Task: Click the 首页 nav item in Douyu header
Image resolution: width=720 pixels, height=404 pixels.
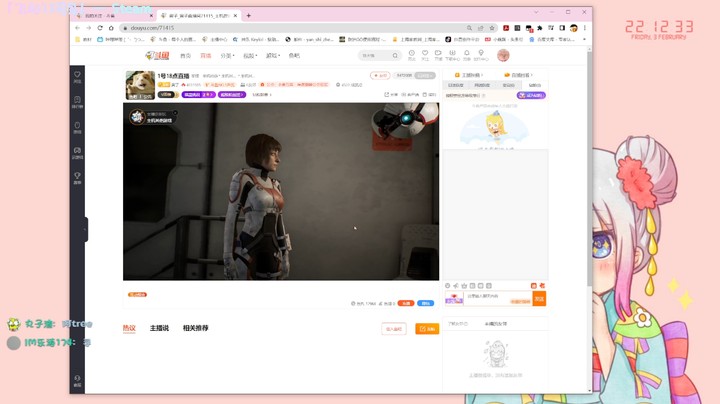Action: click(186, 56)
